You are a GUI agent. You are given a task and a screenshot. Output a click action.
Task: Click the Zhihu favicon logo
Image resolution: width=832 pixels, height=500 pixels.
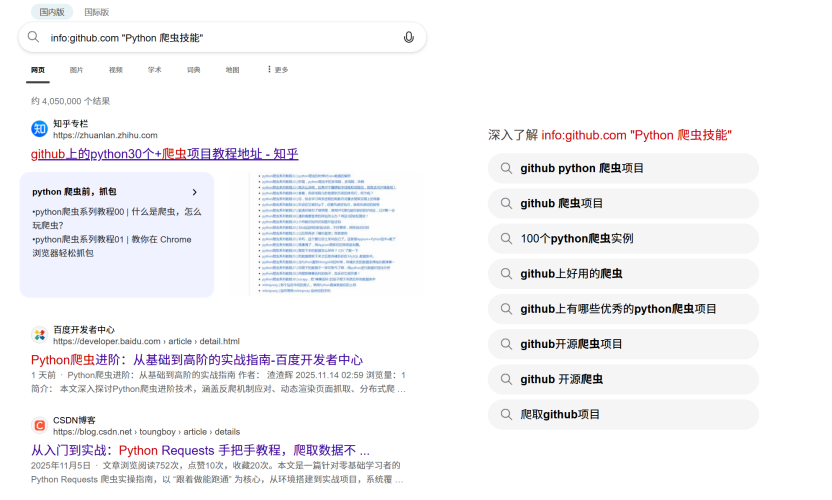(39, 129)
